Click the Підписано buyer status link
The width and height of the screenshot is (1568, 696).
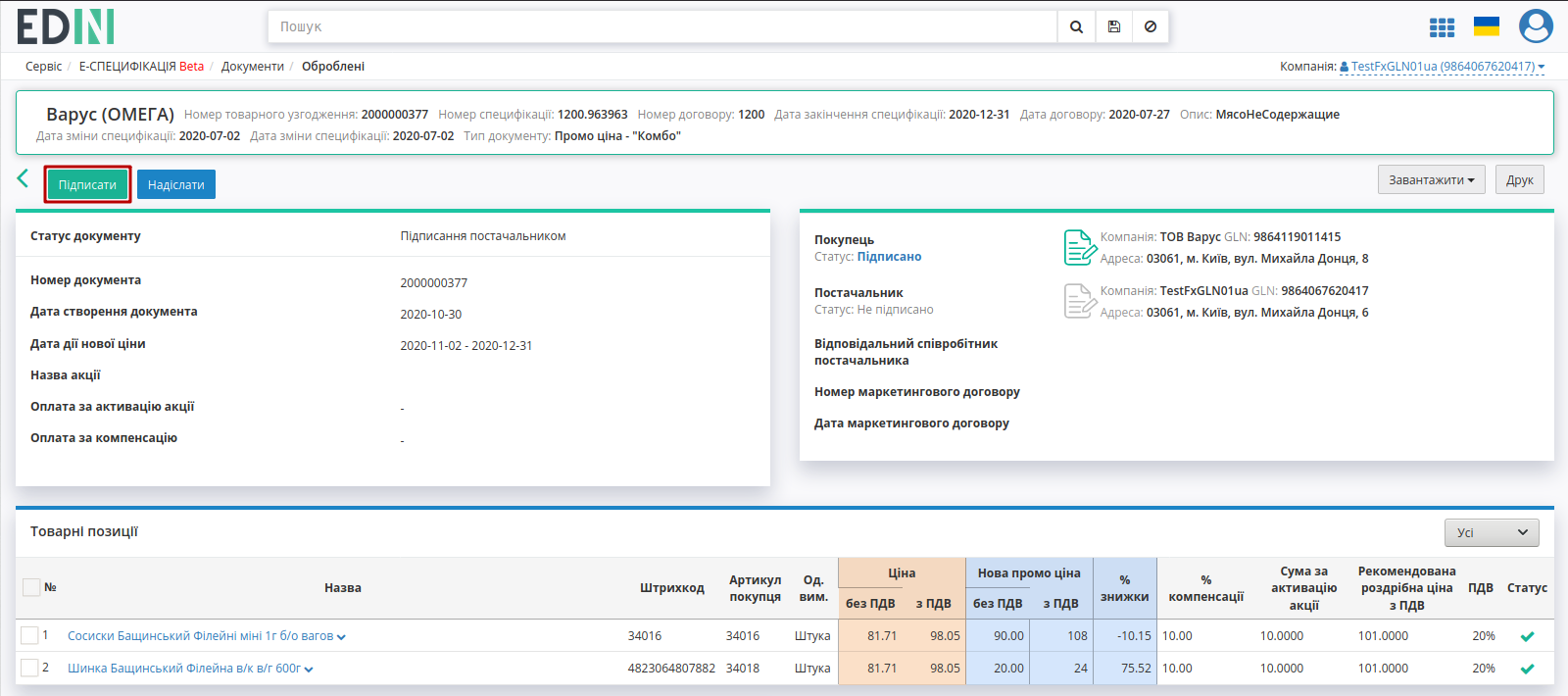889,257
